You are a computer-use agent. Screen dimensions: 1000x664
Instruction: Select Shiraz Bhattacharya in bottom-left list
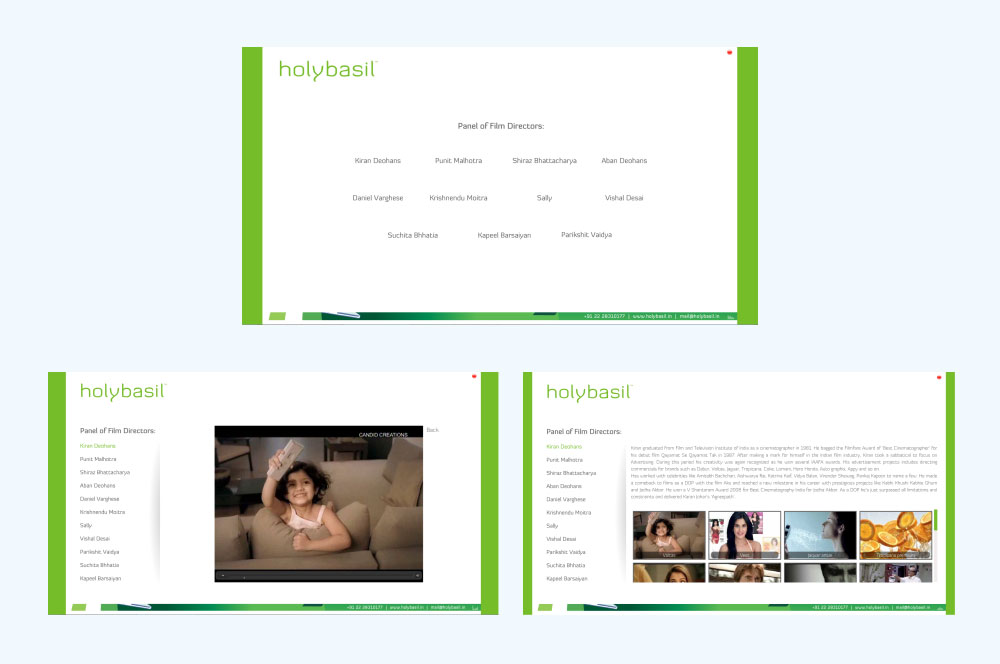[105, 473]
